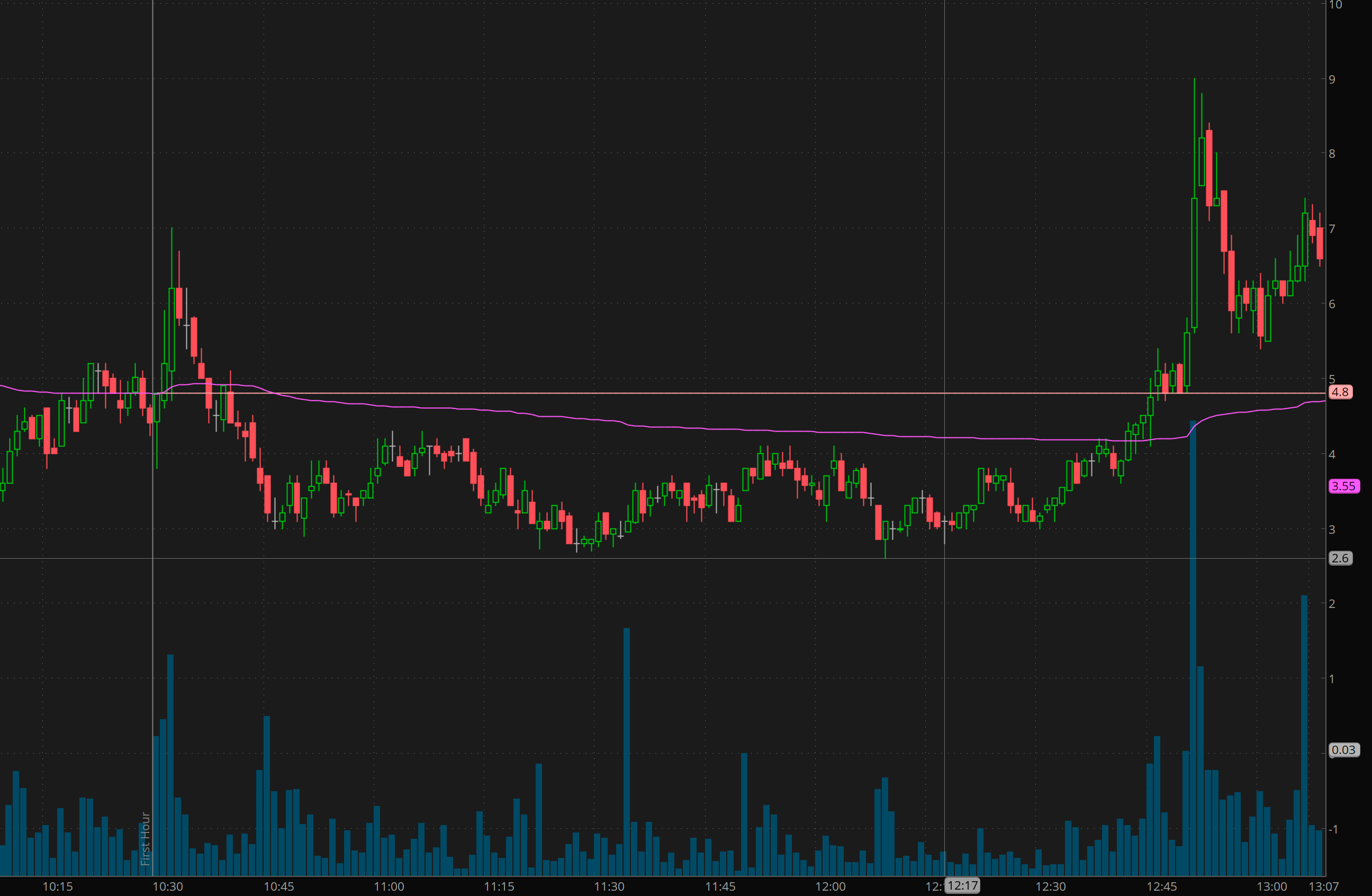
Task: Click the 0.03 volume axis label
Action: tap(1343, 750)
